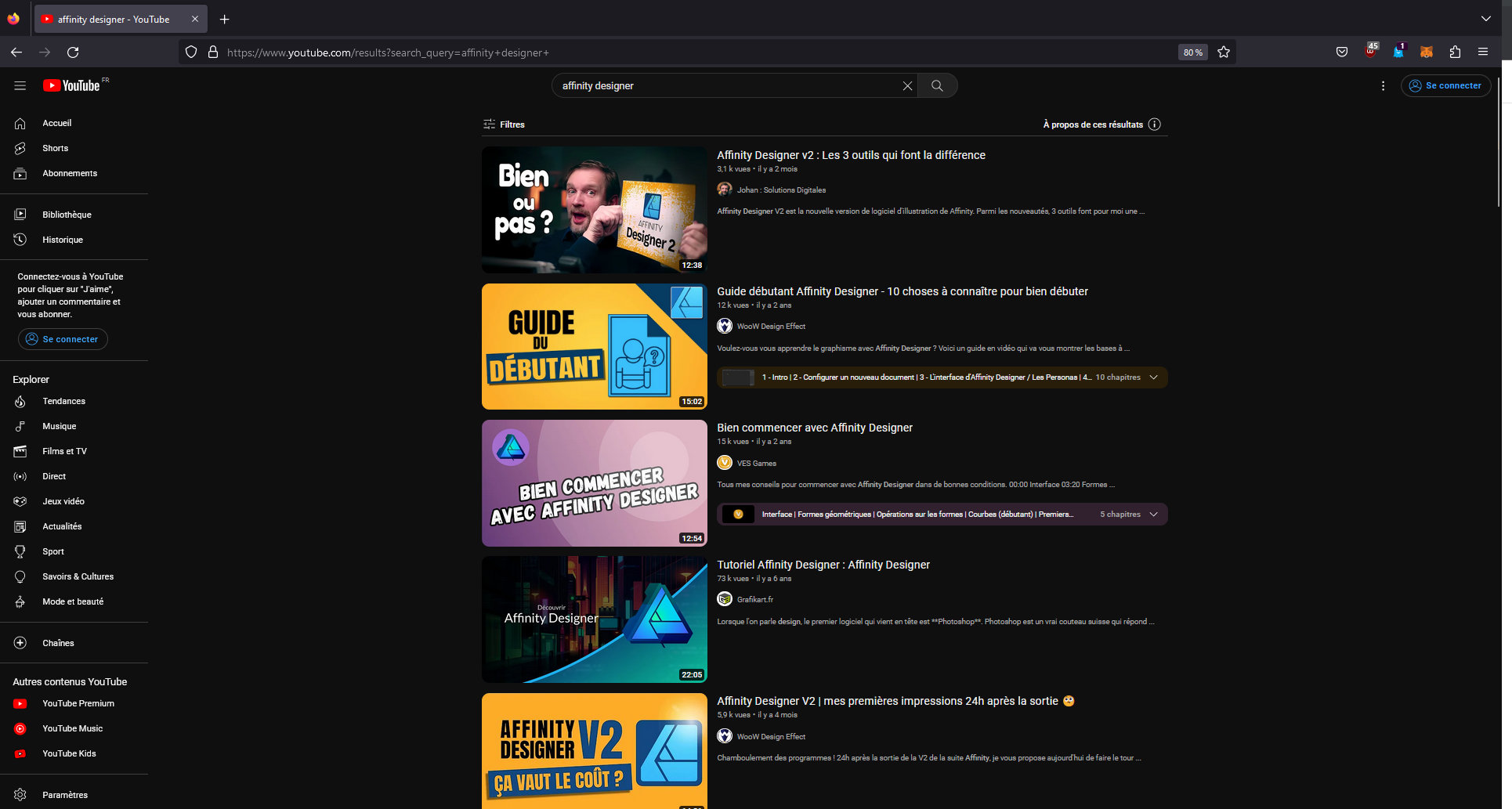
Task: Open Tendances from the Explorer section
Action: coord(63,401)
